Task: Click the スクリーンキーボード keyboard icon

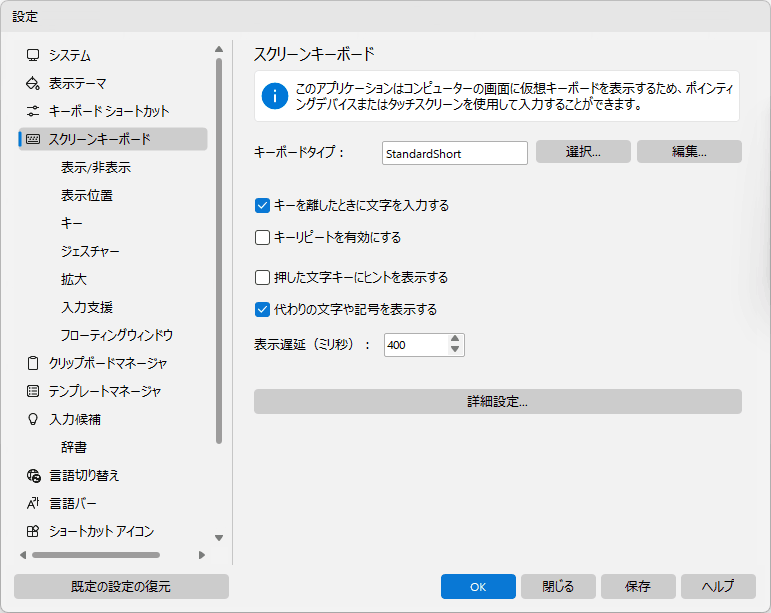Action: (33, 139)
